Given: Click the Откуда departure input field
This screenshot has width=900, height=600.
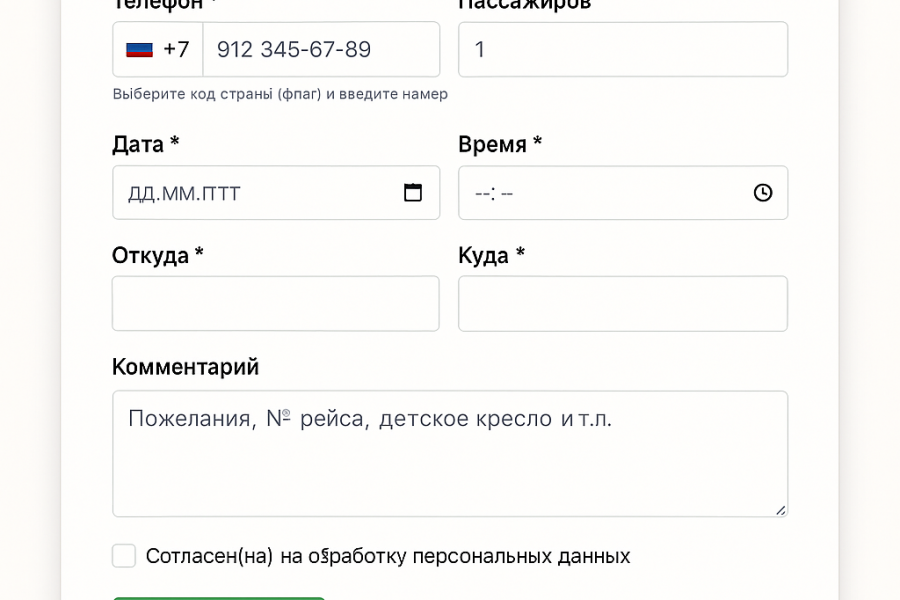Looking at the screenshot, I should click(275, 304).
